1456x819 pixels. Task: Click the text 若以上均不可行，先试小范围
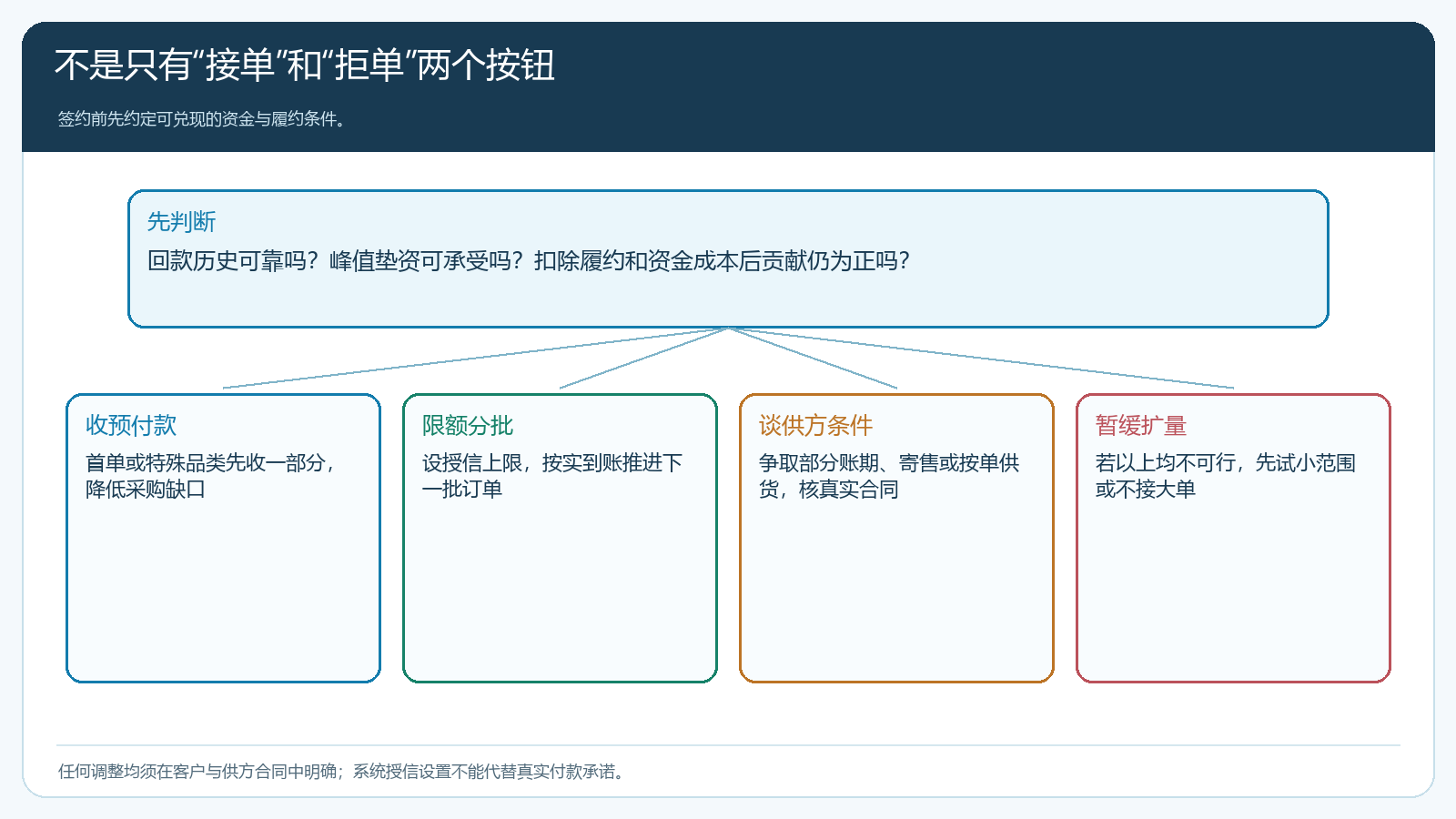coord(1226,463)
